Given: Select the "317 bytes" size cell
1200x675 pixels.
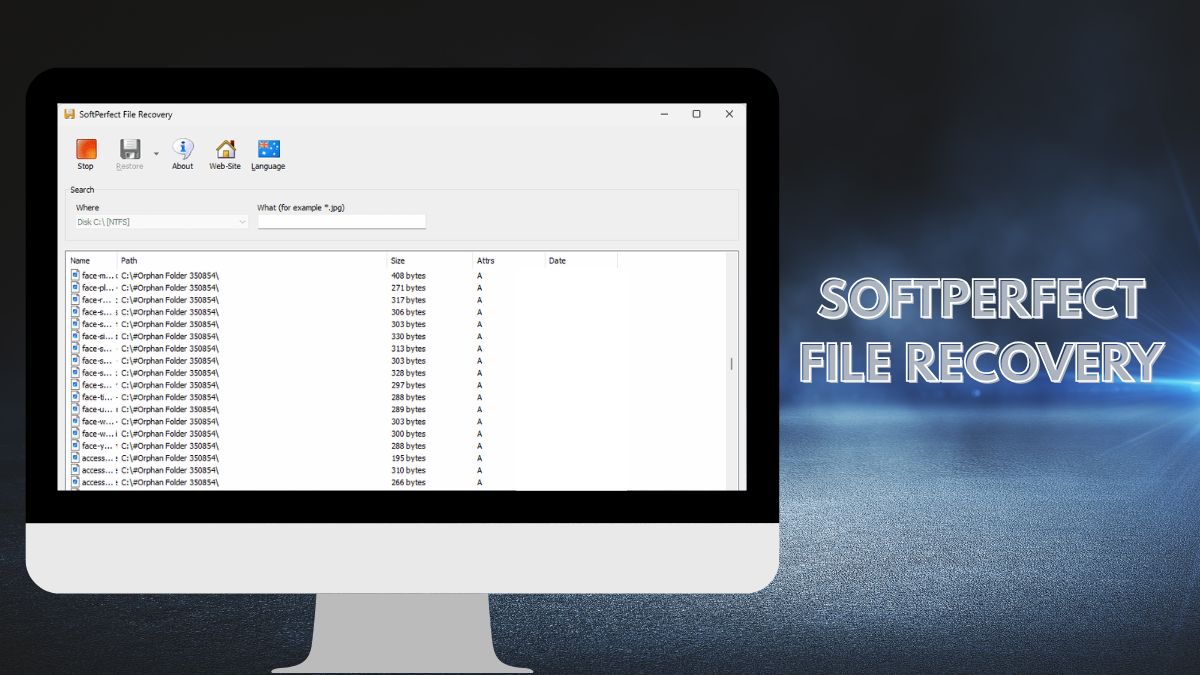Looking at the screenshot, I should pos(408,299).
